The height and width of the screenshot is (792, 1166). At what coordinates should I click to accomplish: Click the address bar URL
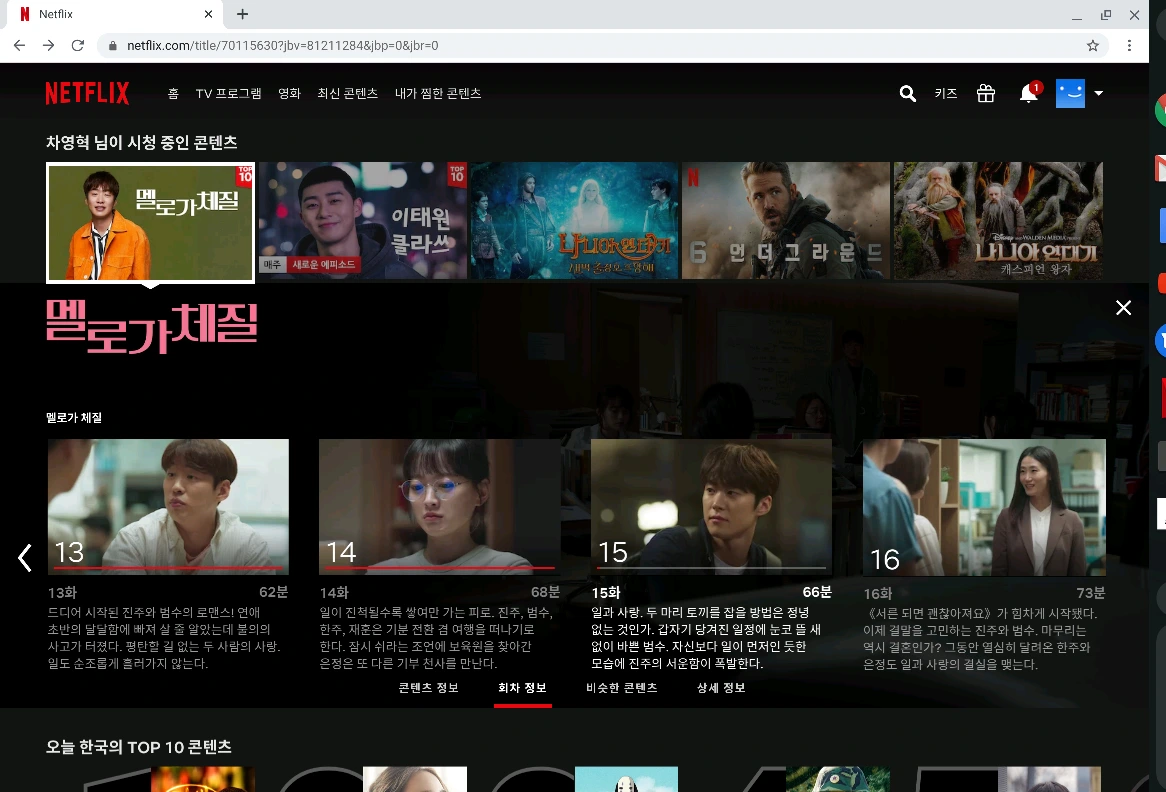pyautogui.click(x=283, y=45)
